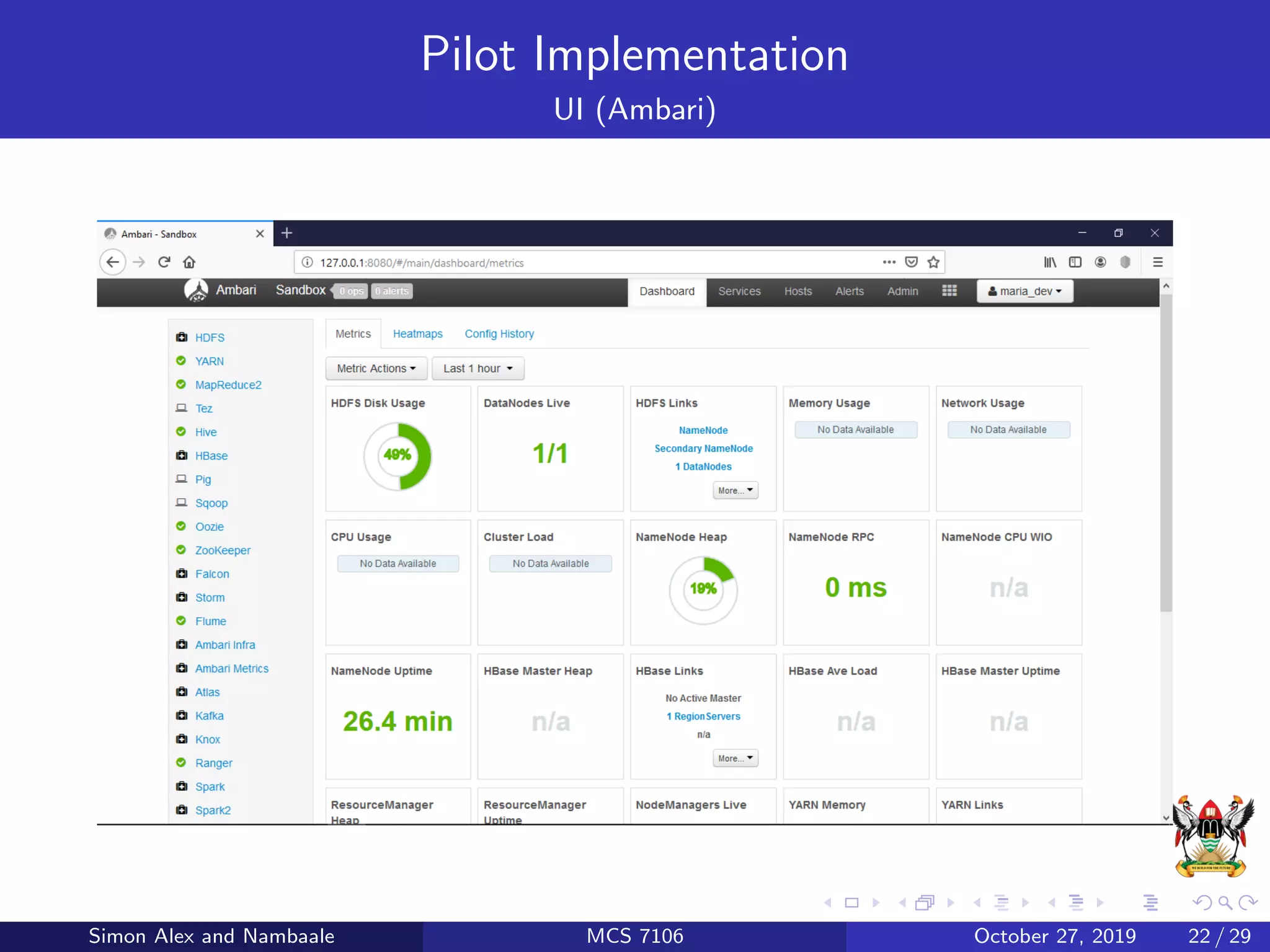This screenshot has height=952, width=1270.
Task: Switch to the Heatmaps tab
Action: pos(418,333)
